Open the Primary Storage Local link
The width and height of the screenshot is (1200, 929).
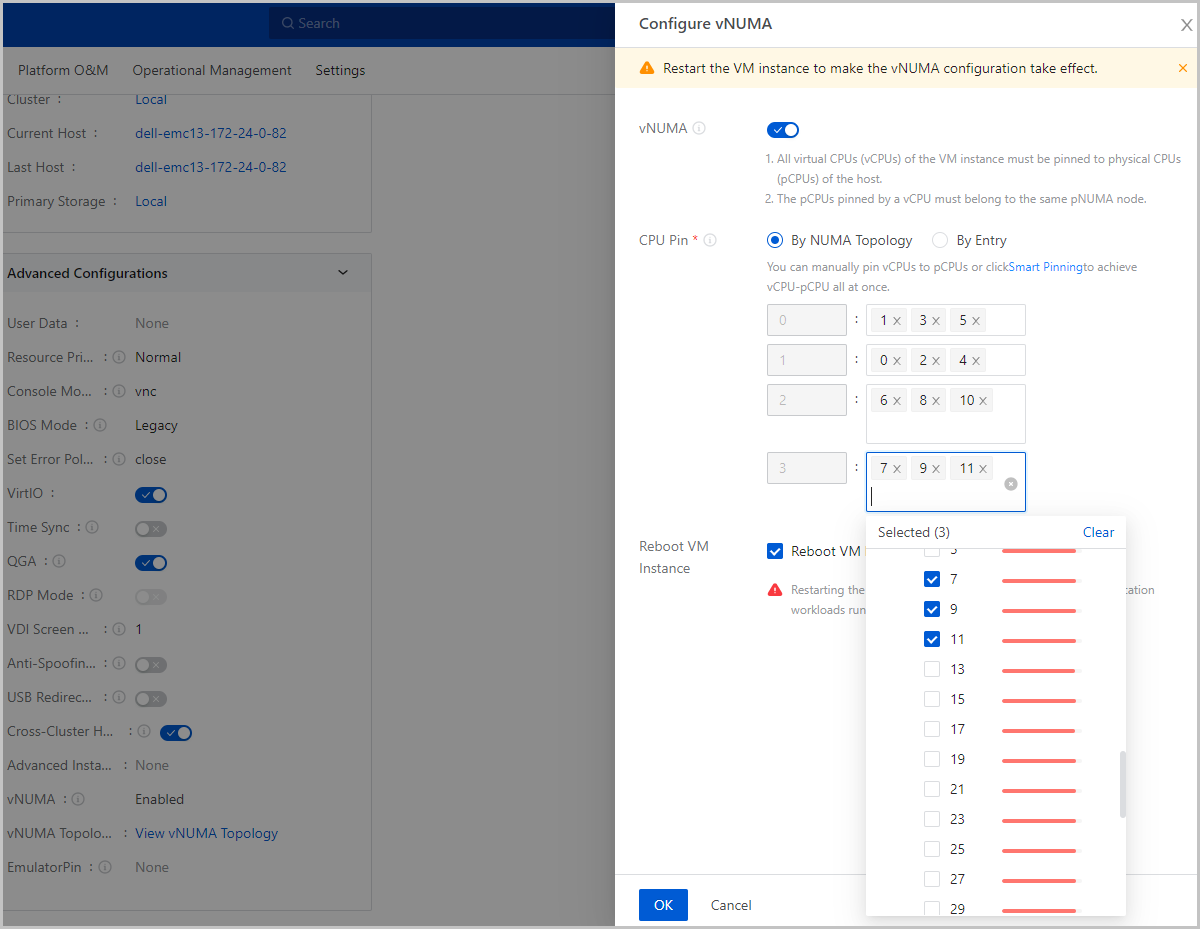(151, 201)
